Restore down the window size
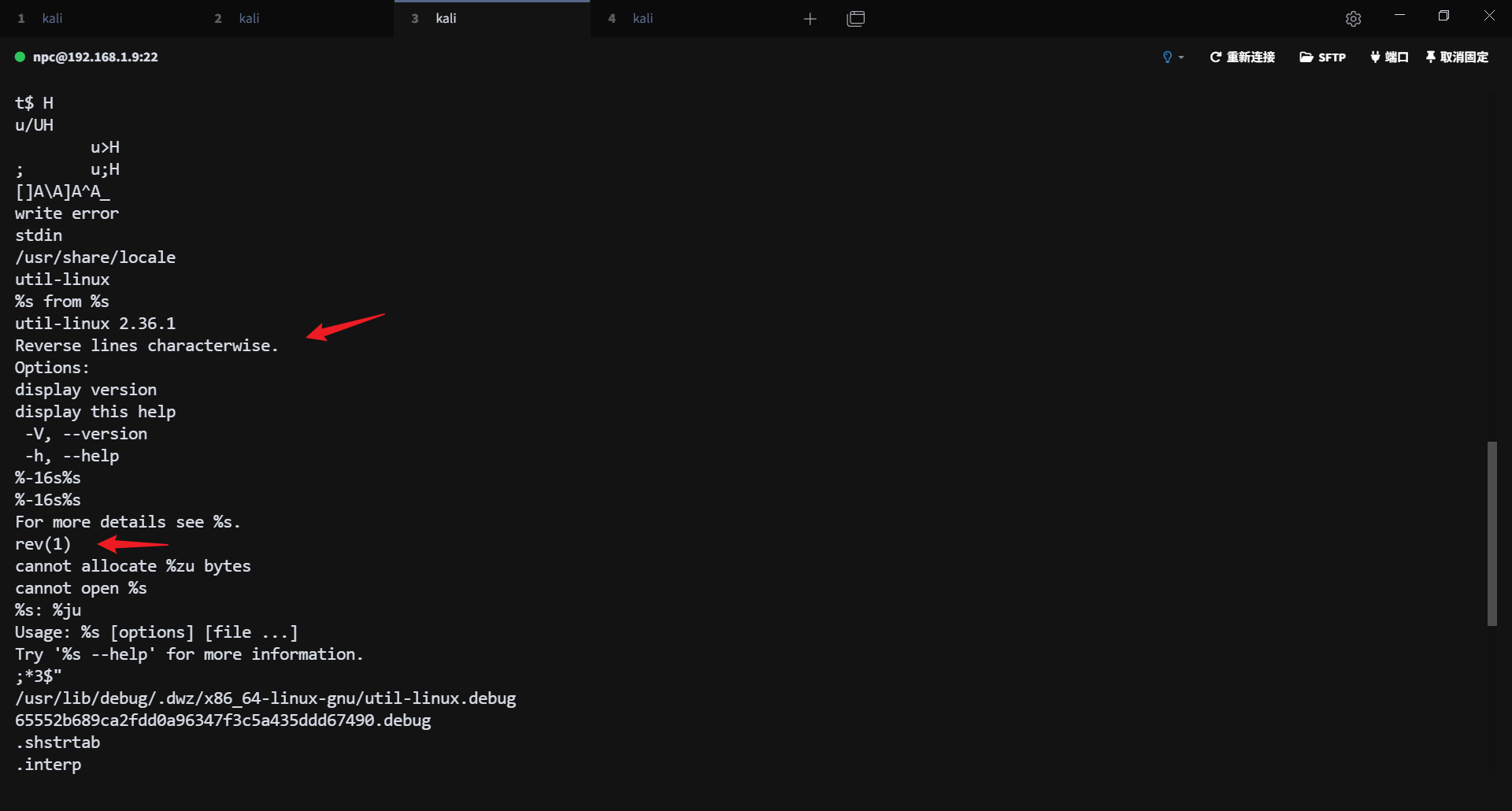The width and height of the screenshot is (1512, 811). [1443, 16]
